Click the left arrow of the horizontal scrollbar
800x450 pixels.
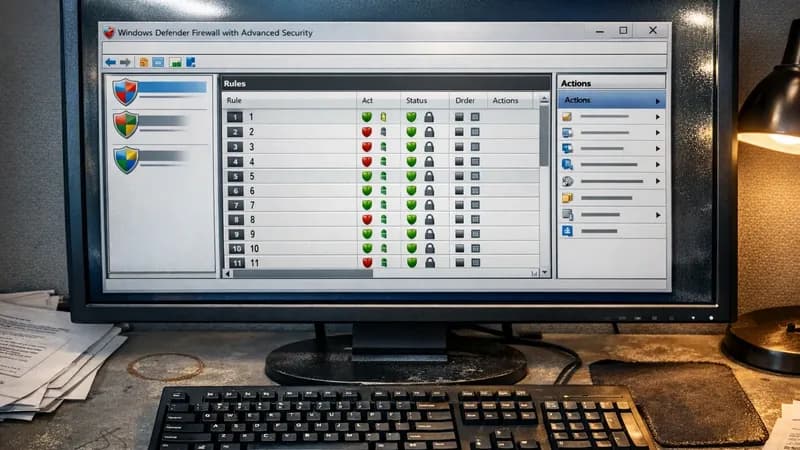(228, 274)
